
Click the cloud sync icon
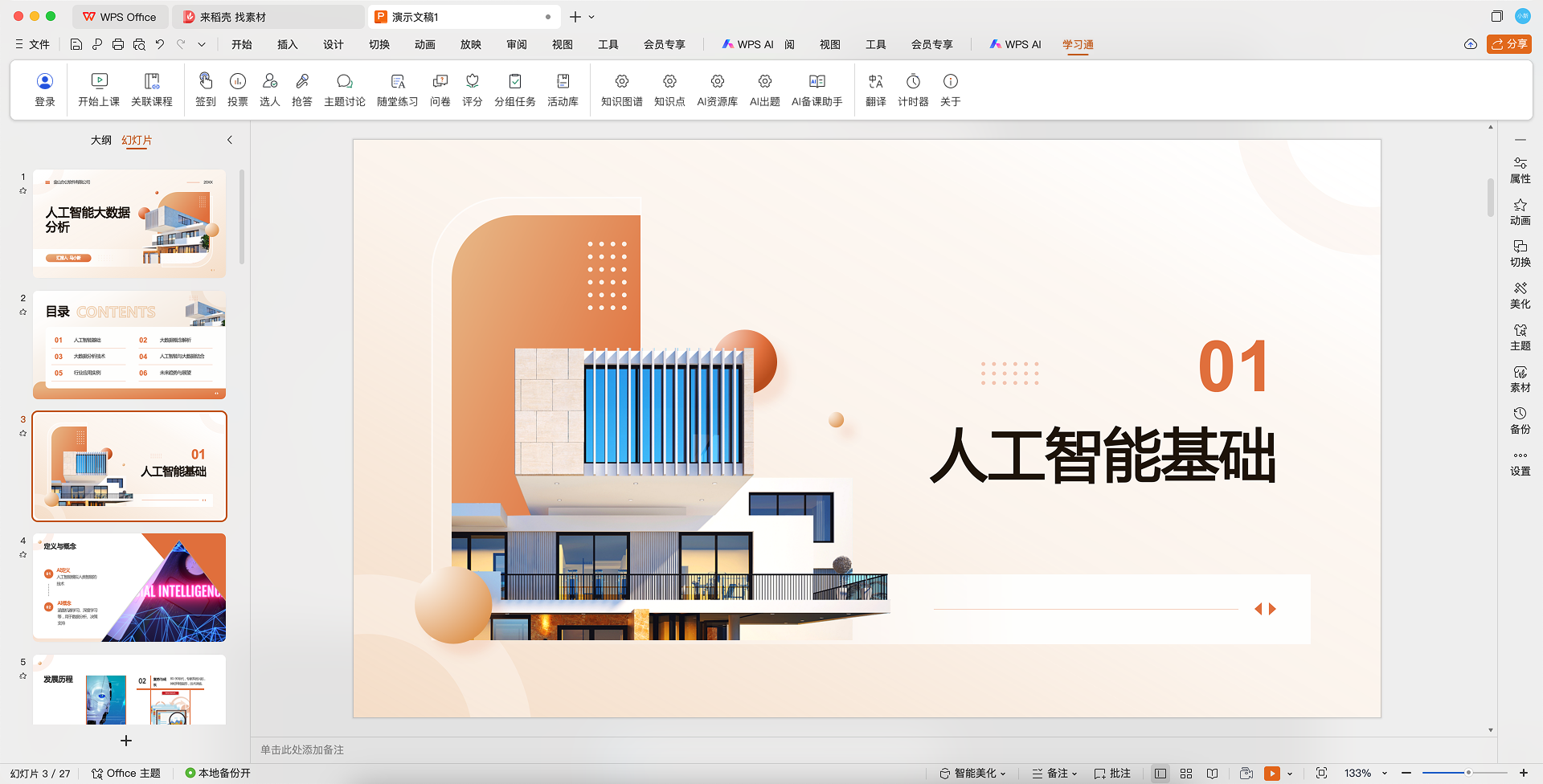click(1471, 44)
